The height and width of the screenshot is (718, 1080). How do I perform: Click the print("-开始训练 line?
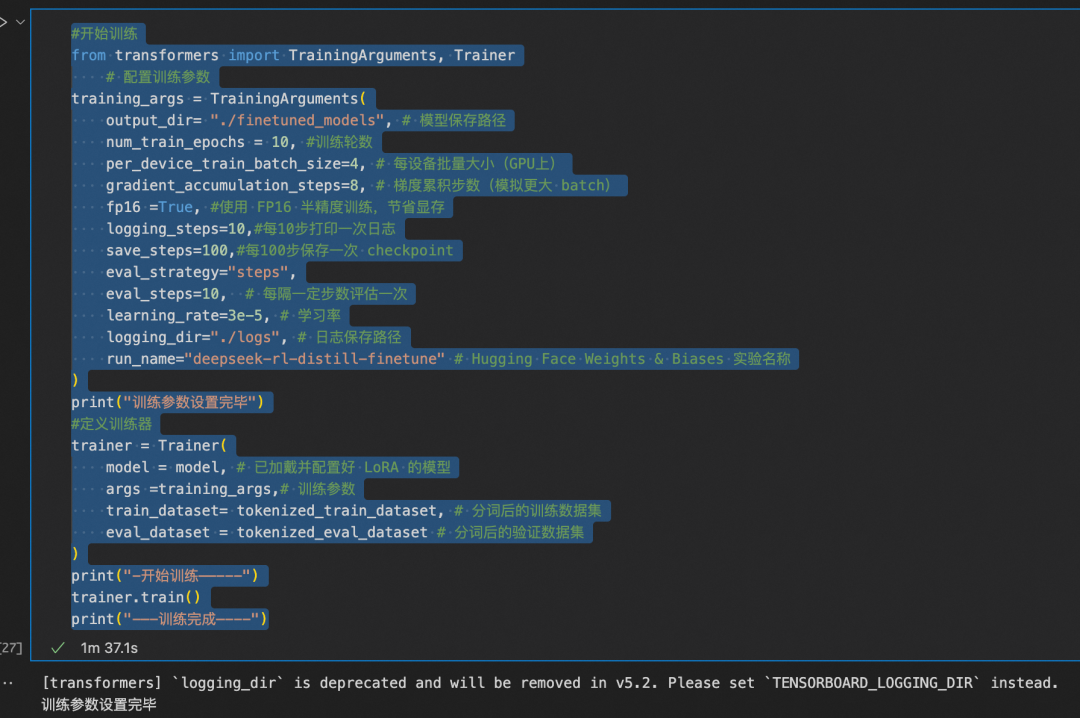coord(165,575)
